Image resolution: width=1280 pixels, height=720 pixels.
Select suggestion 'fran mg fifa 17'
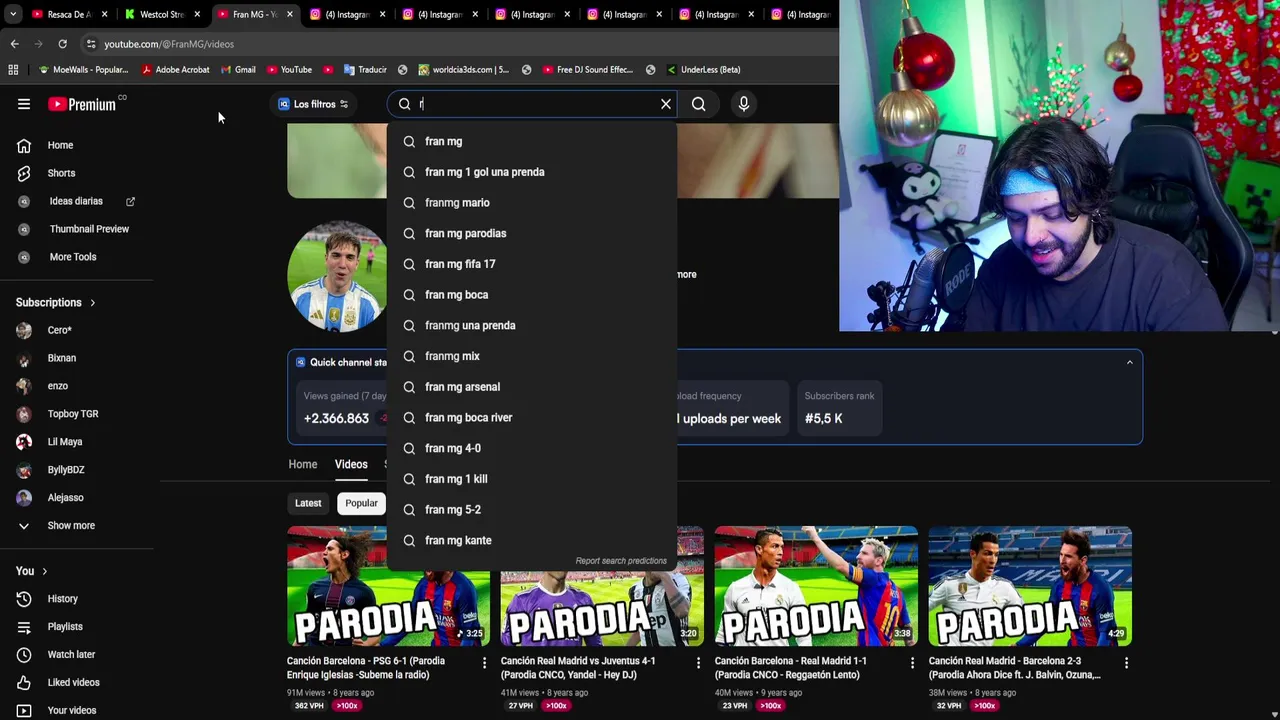coord(532,264)
